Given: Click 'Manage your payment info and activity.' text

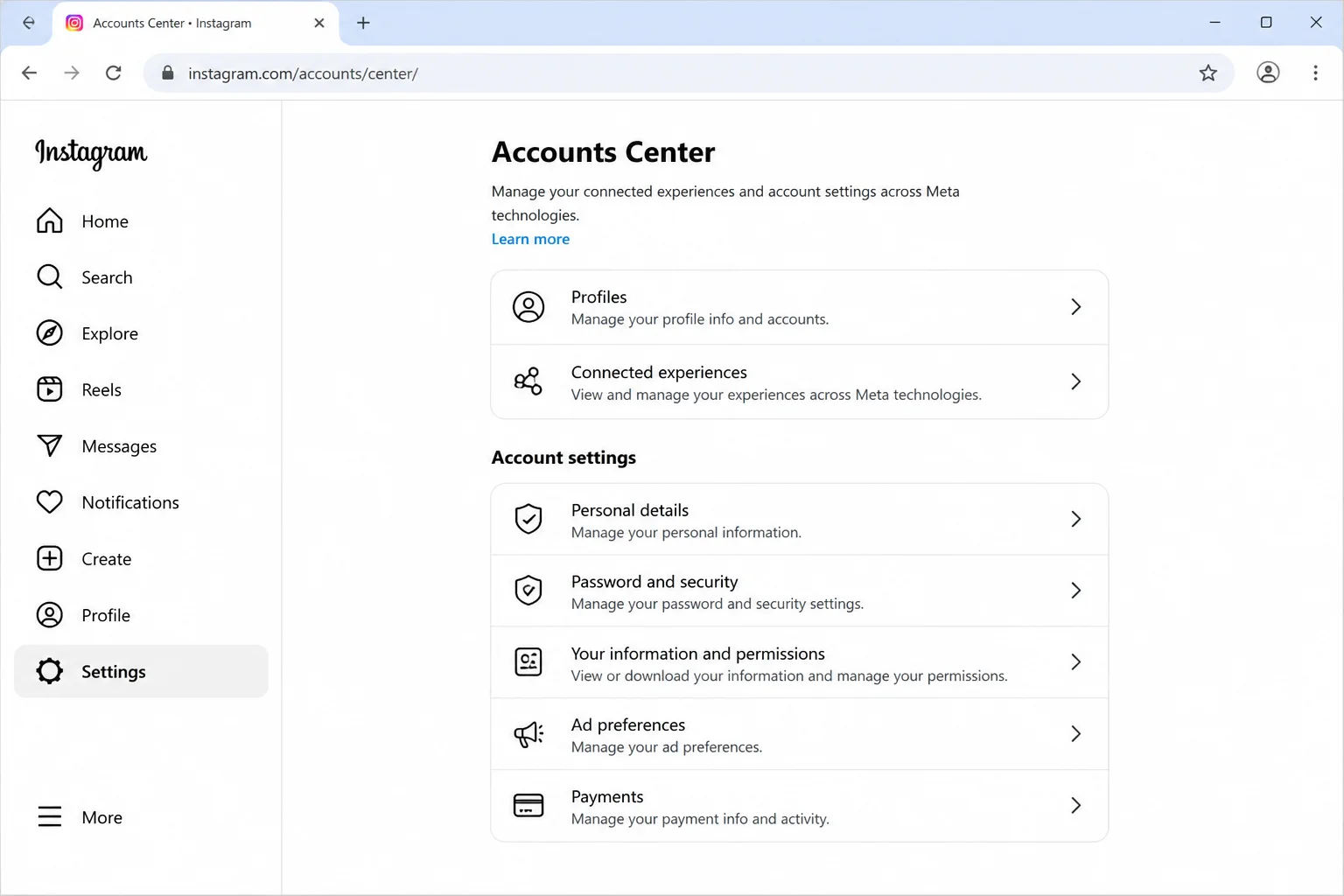Looking at the screenshot, I should (x=700, y=819).
